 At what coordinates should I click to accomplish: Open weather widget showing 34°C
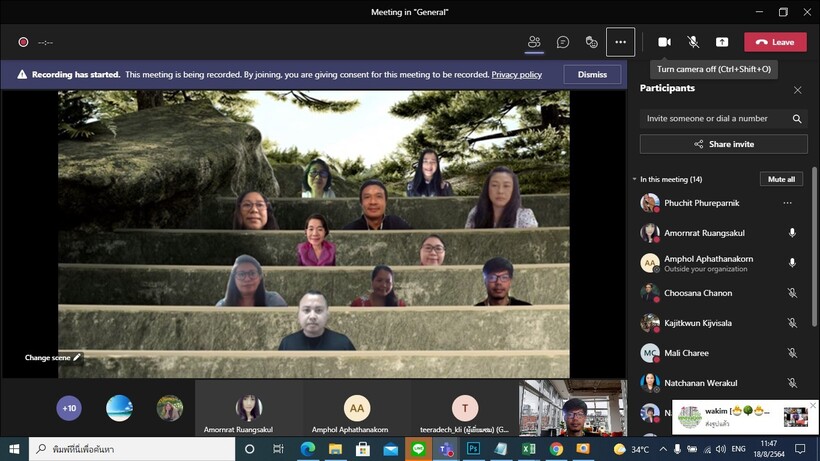[631, 449]
